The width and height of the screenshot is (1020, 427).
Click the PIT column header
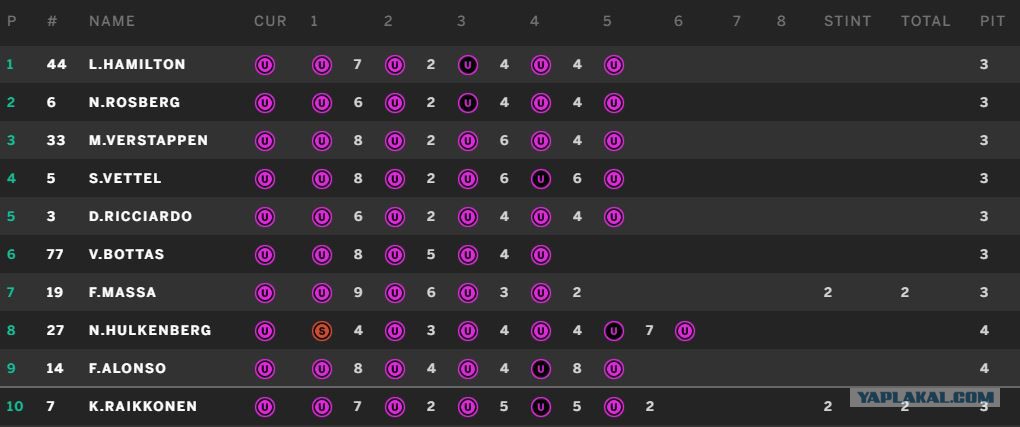click(x=993, y=21)
